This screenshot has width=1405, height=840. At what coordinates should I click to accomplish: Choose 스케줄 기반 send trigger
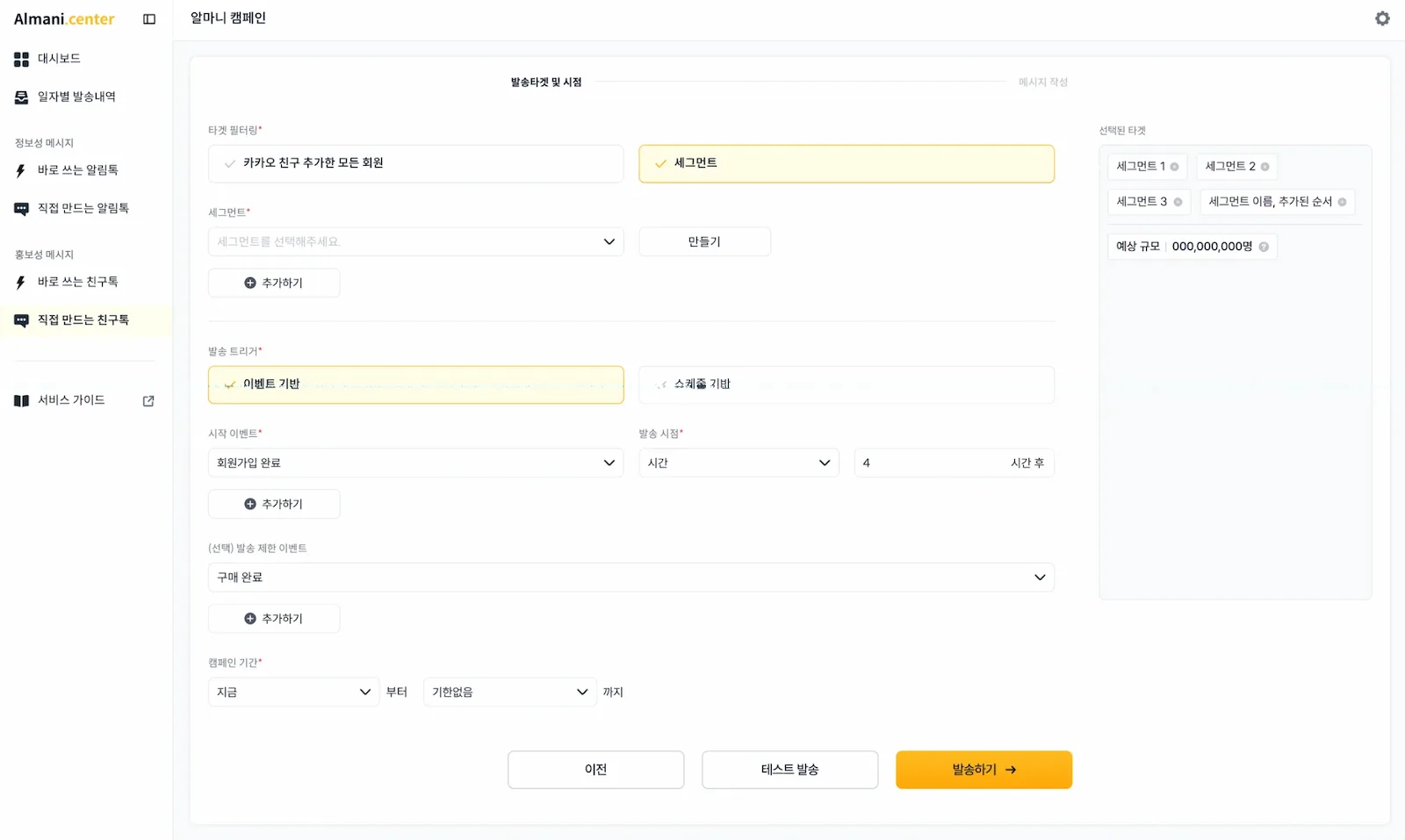[847, 384]
